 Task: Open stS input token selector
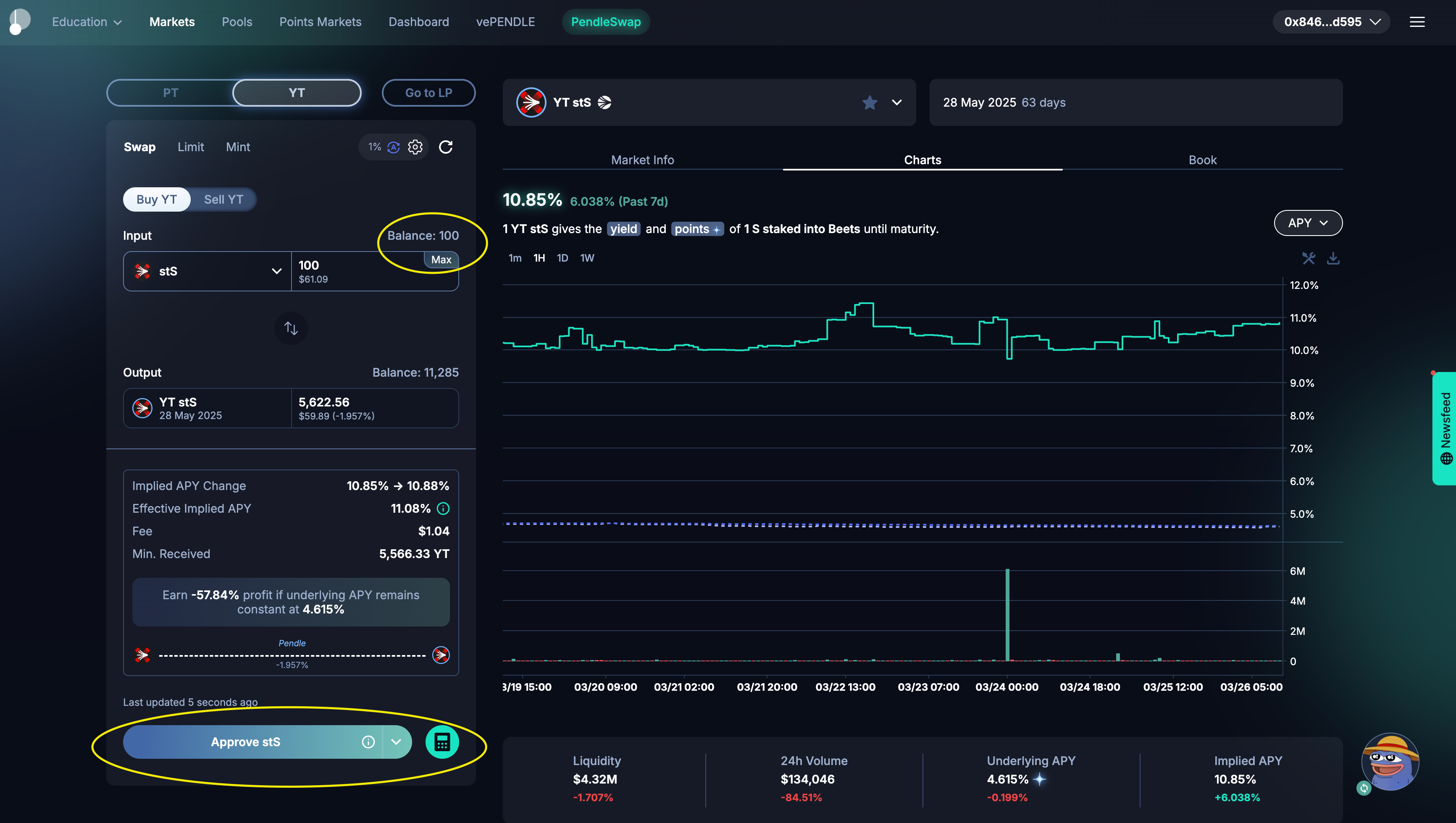[208, 271]
